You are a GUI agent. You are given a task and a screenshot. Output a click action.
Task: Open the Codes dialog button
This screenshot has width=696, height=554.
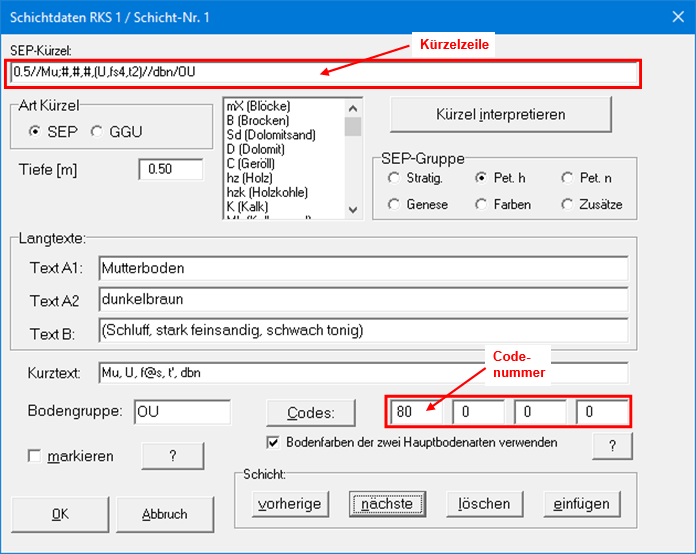click(x=311, y=412)
